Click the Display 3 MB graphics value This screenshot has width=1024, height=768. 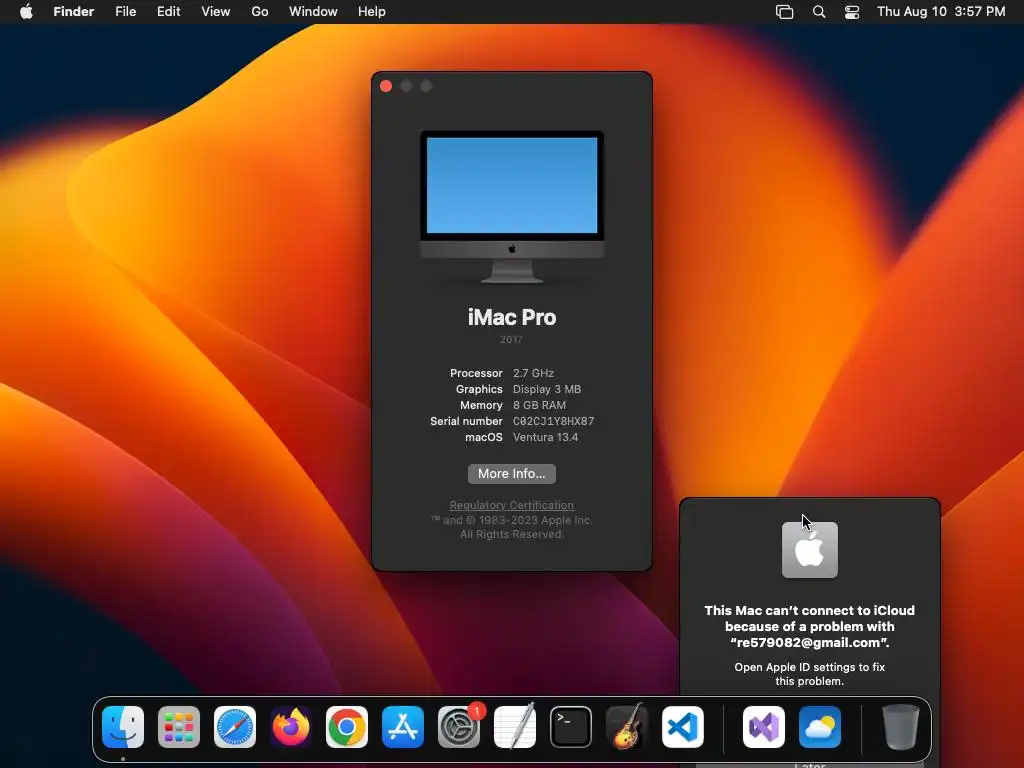coord(547,389)
